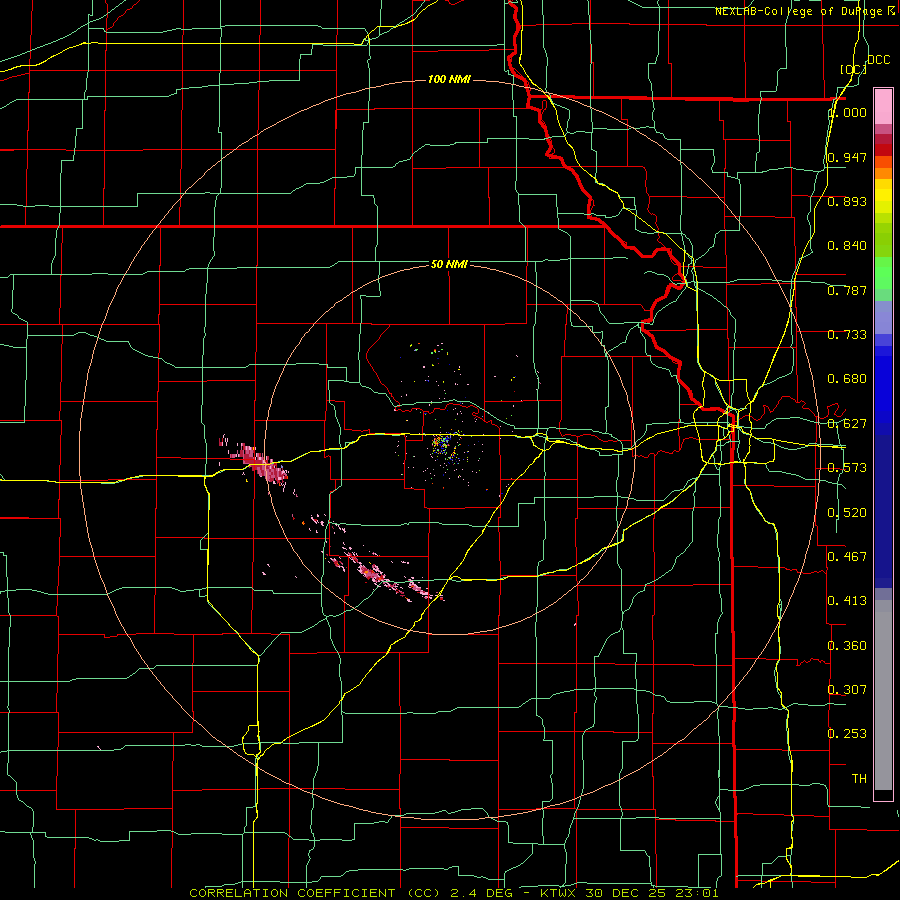
Task: Click the 0.787 legend value
Action: click(x=847, y=290)
